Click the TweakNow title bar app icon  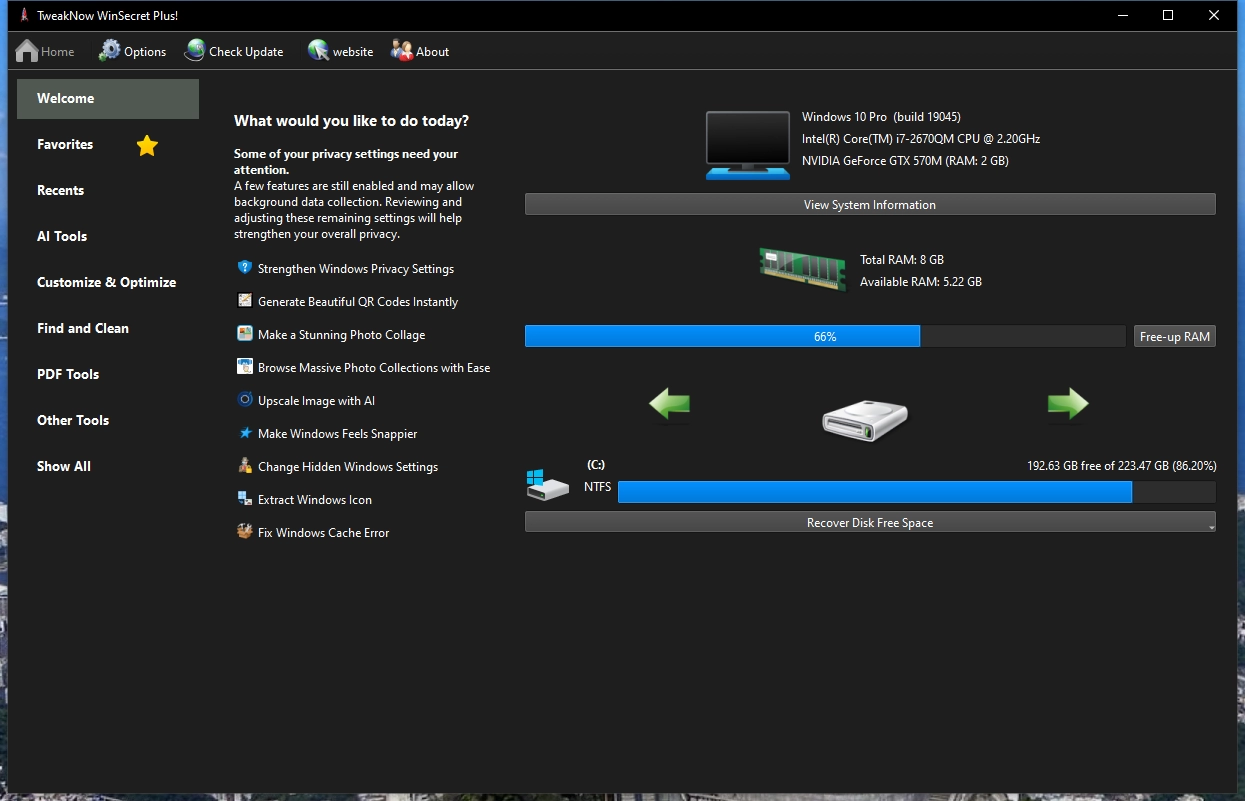[x=24, y=15]
